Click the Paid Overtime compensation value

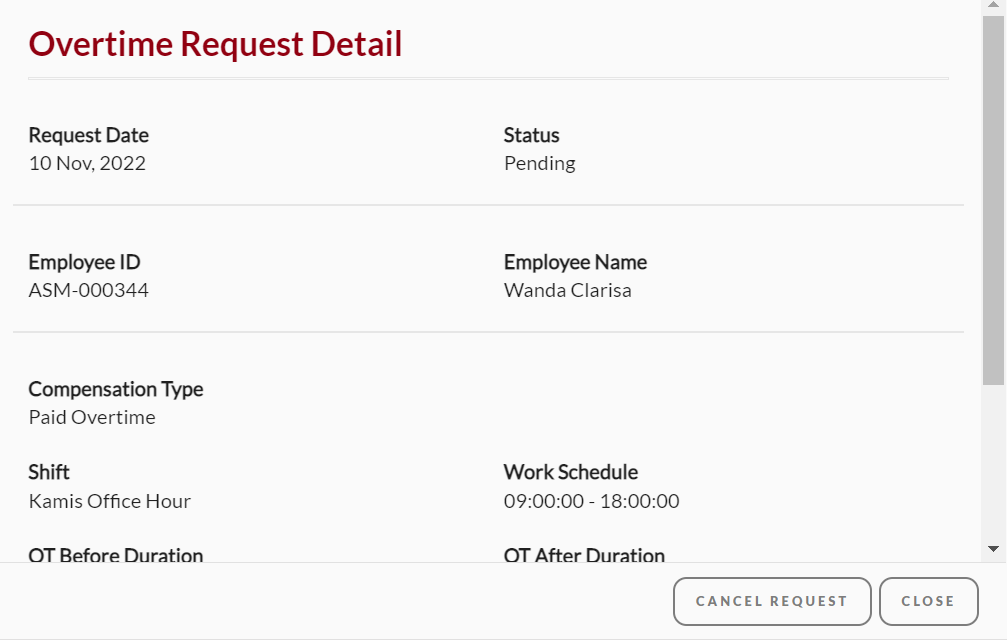tap(91, 417)
